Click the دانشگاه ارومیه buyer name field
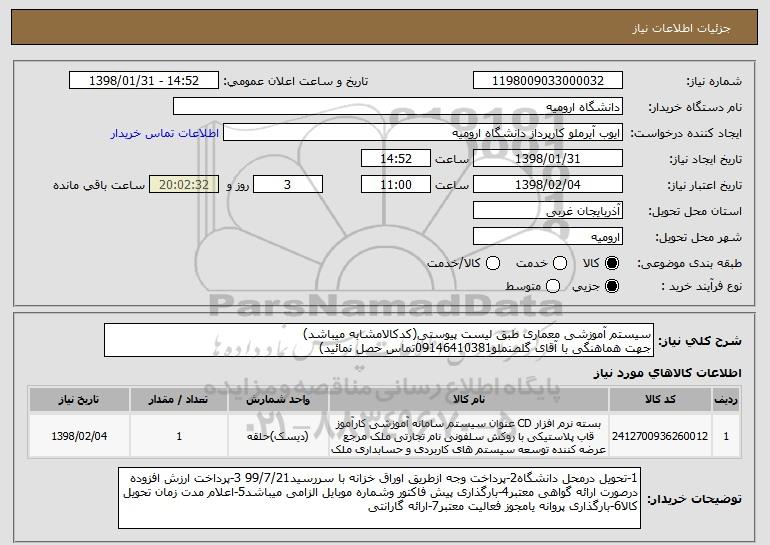 coord(398,107)
